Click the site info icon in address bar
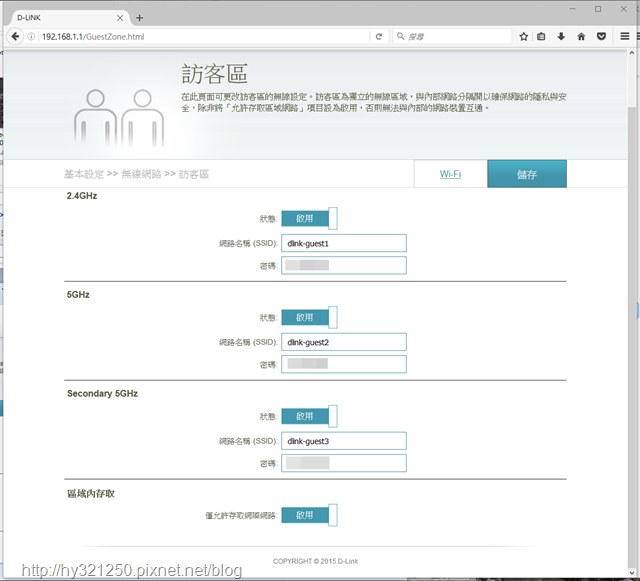This screenshot has height=581, width=640. pos(31,36)
